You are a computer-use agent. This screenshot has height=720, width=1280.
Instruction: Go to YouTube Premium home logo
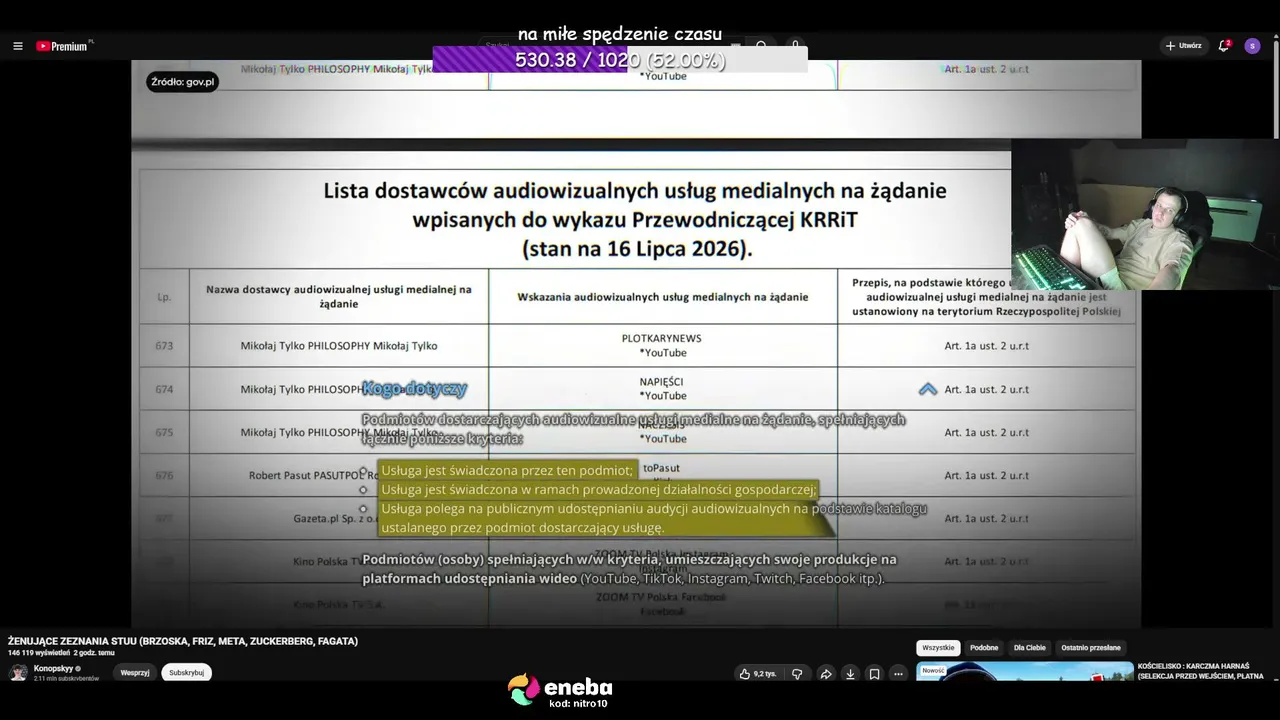[x=63, y=46]
